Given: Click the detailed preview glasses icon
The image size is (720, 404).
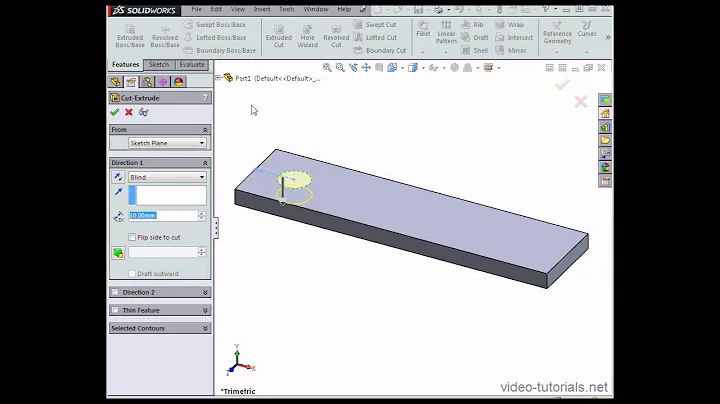Looking at the screenshot, I should pos(144,112).
